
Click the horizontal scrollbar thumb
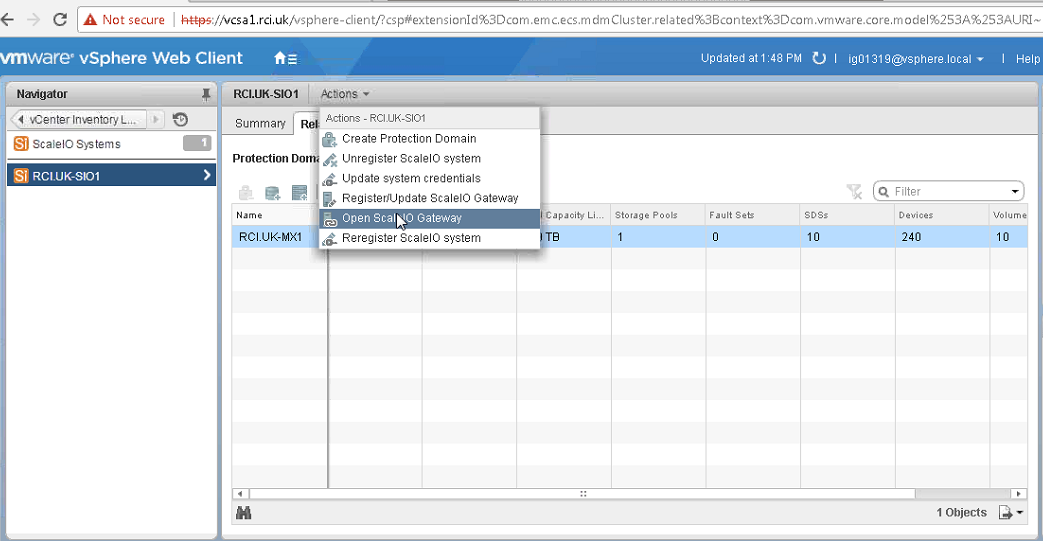583,494
